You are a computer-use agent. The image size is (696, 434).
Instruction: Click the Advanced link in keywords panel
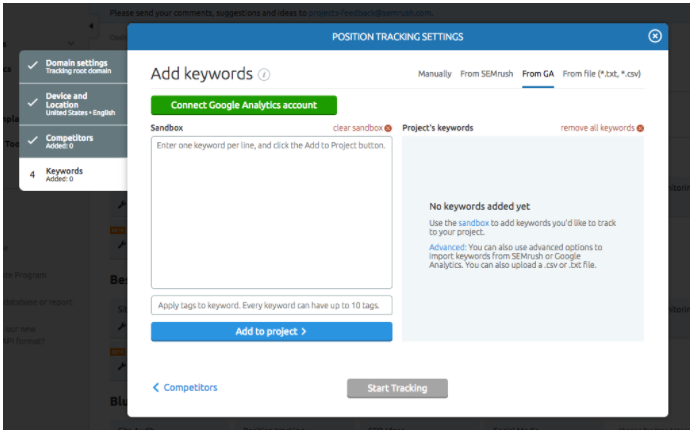tap(447, 247)
